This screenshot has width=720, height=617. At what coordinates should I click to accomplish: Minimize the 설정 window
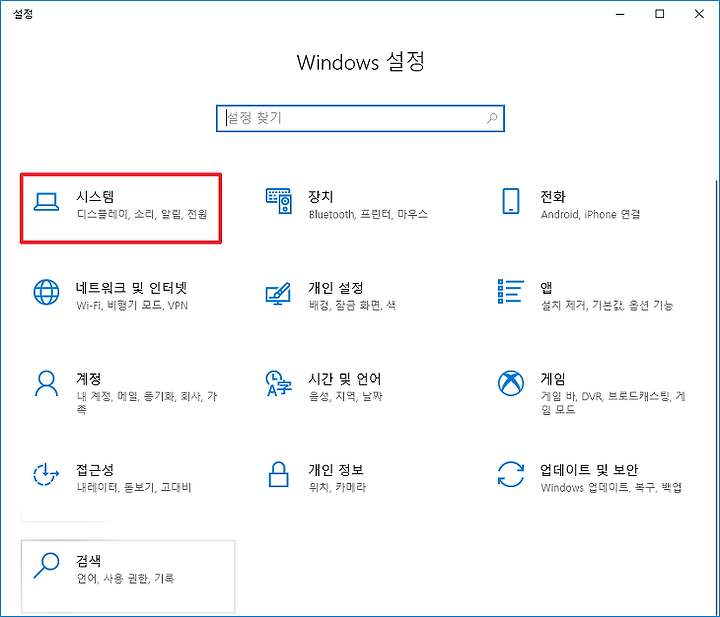pyautogui.click(x=620, y=14)
